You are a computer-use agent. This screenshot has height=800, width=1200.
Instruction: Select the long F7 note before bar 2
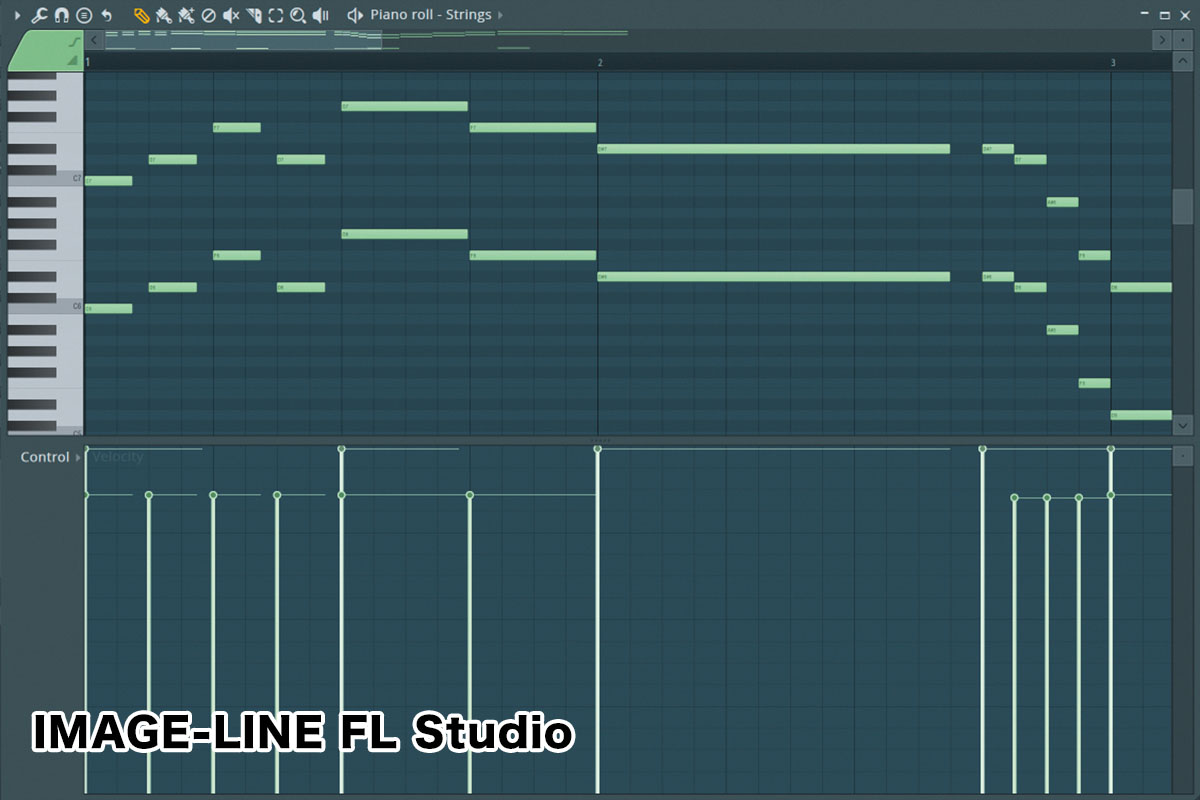click(533, 128)
